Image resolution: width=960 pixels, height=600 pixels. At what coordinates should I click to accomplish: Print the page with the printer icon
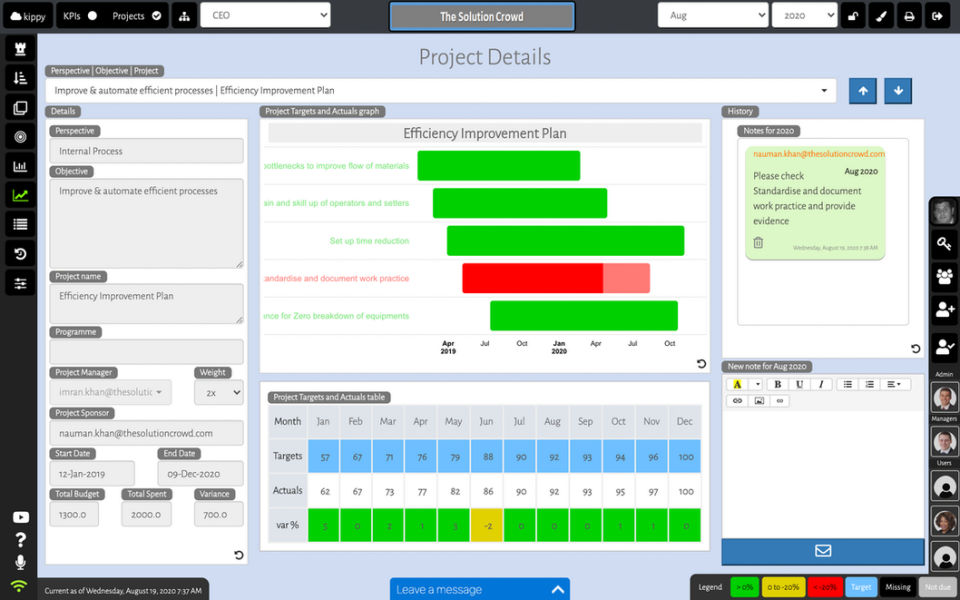pos(909,16)
